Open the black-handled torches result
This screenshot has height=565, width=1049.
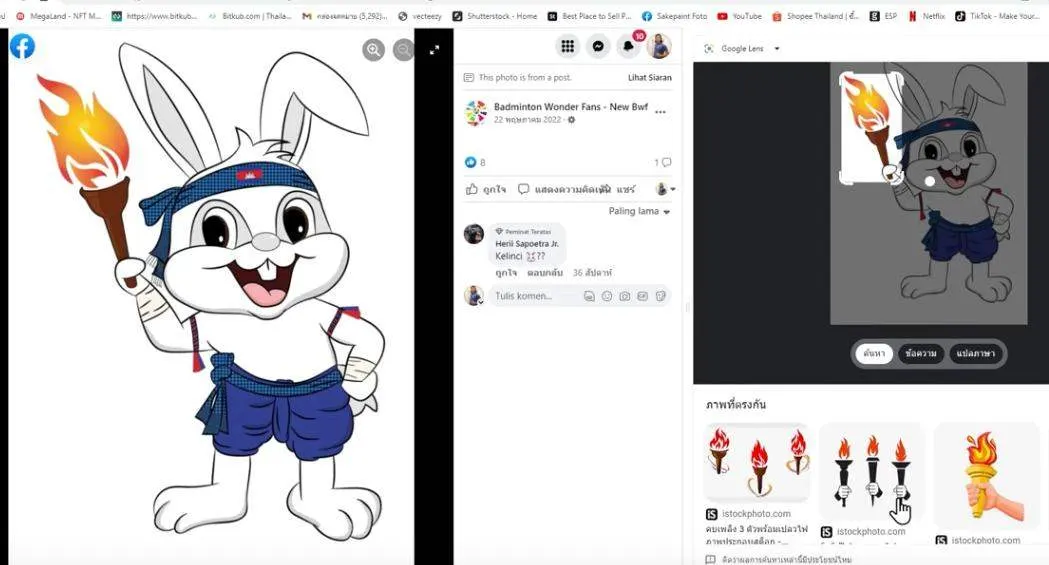[872, 471]
